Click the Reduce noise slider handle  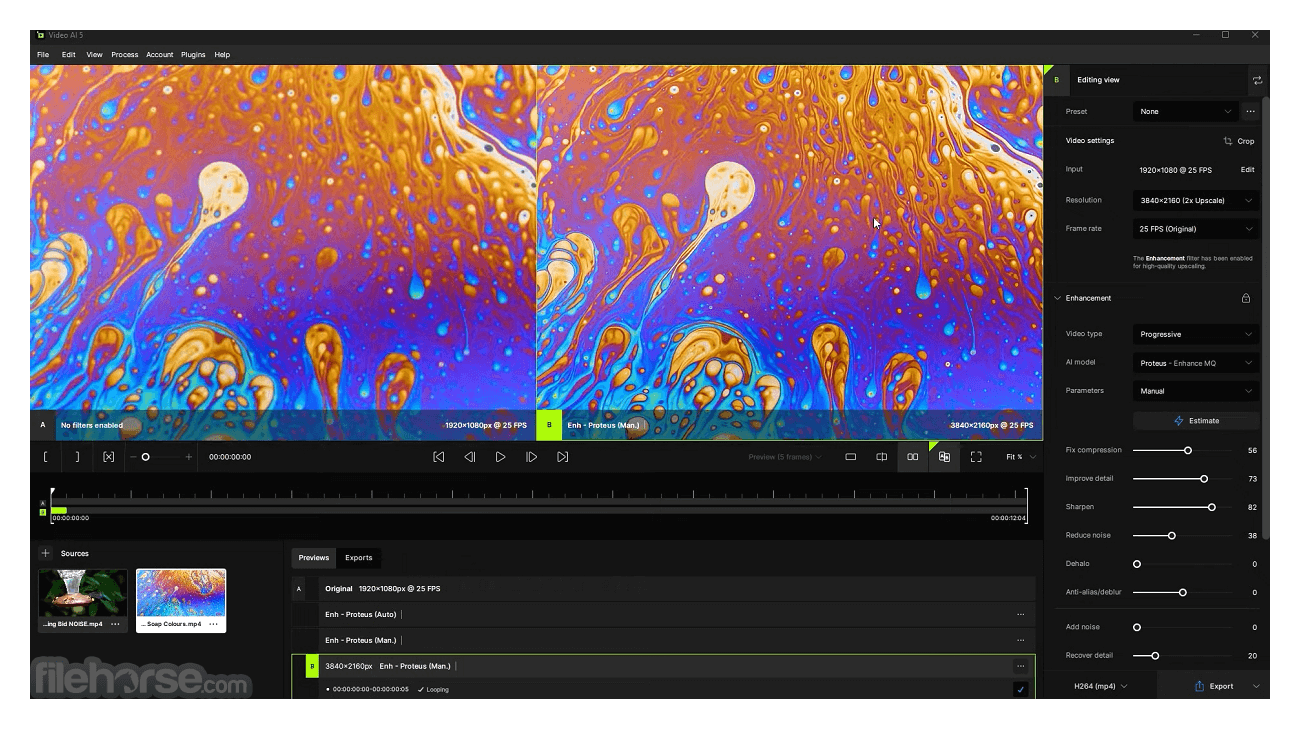point(1172,536)
